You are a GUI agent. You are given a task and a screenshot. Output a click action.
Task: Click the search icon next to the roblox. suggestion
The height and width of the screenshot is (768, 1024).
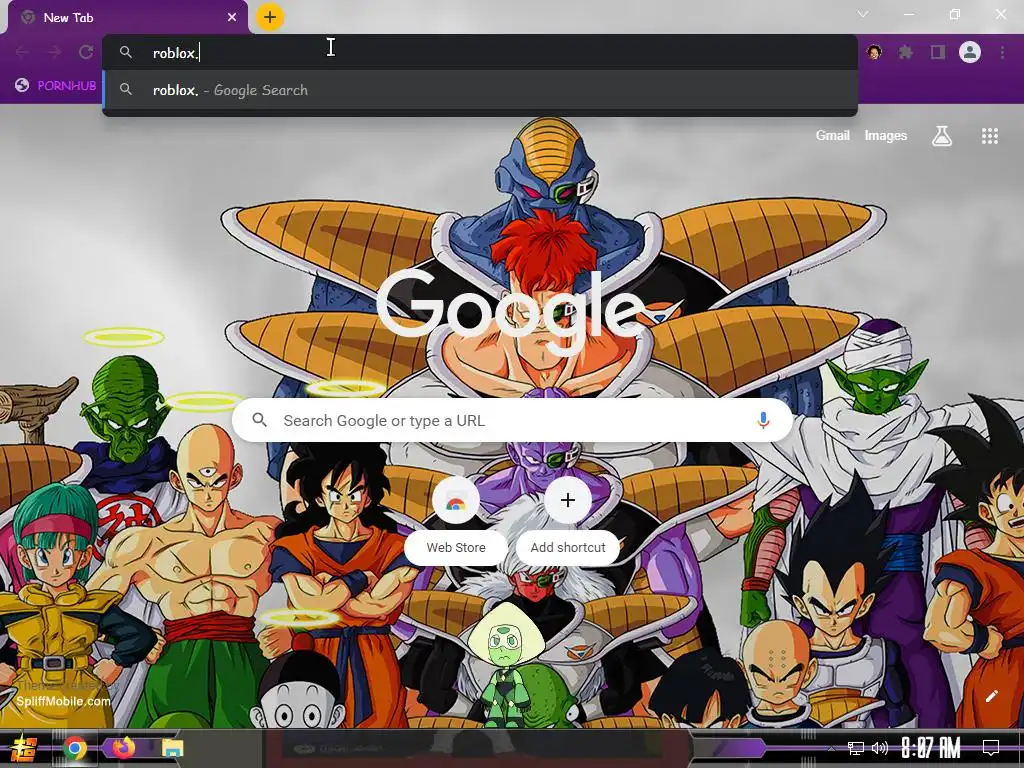tap(126, 90)
